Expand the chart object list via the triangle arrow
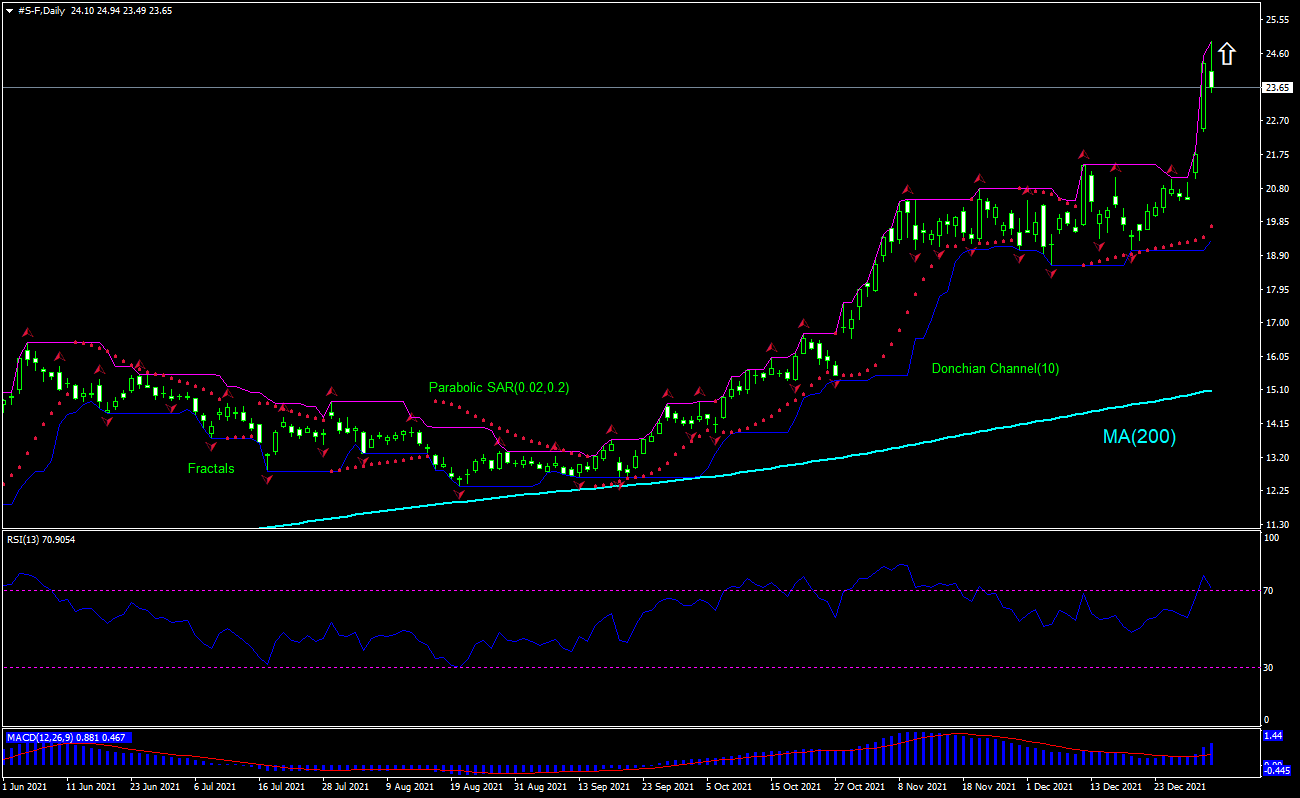Viewport: 1300px width, 798px height. click(x=8, y=8)
